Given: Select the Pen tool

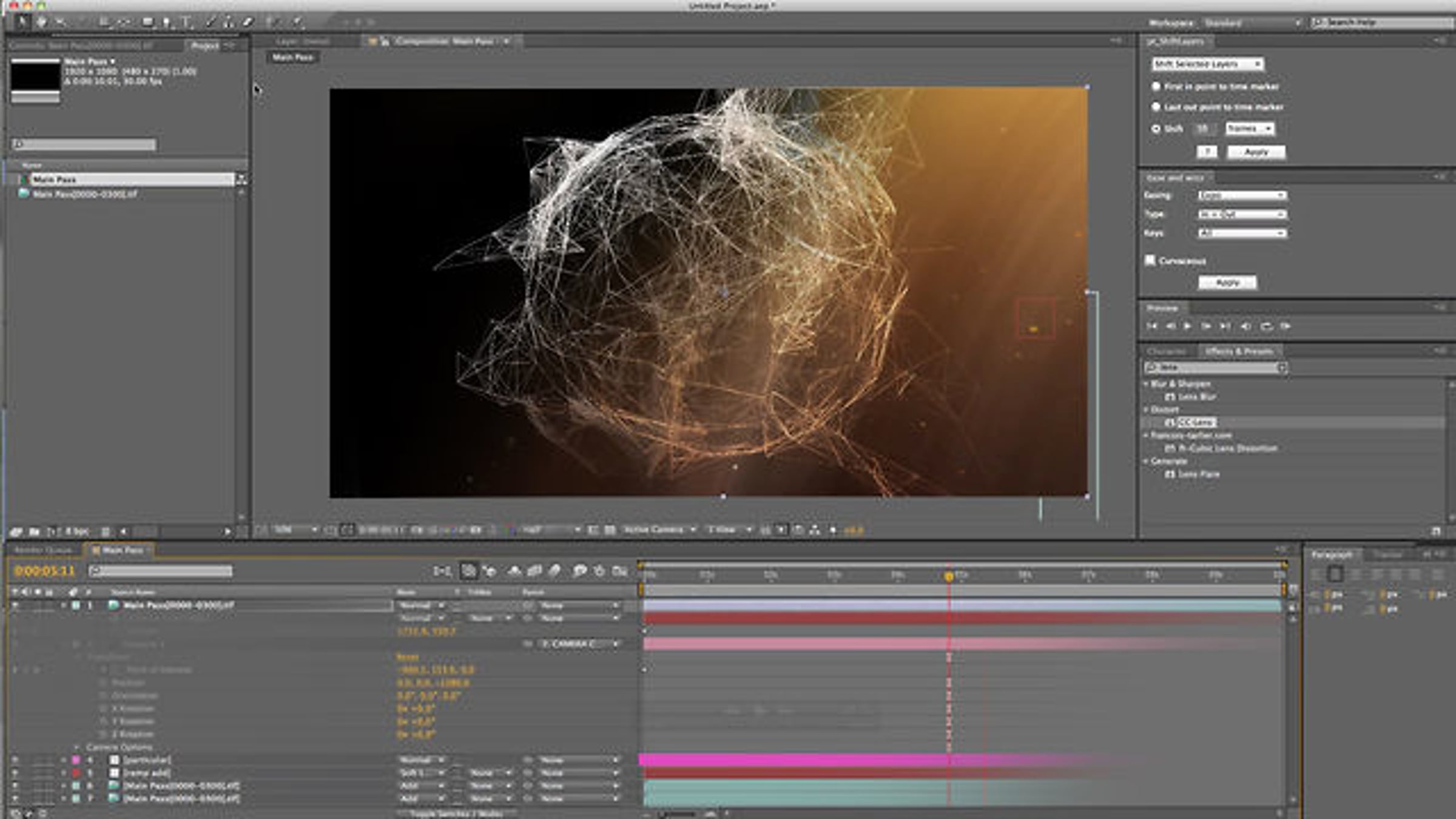Looking at the screenshot, I should (x=167, y=22).
